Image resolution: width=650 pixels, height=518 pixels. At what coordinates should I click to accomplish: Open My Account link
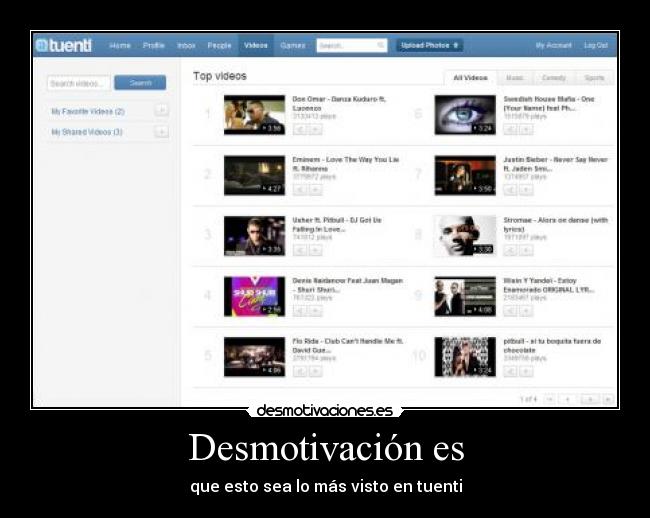(553, 45)
